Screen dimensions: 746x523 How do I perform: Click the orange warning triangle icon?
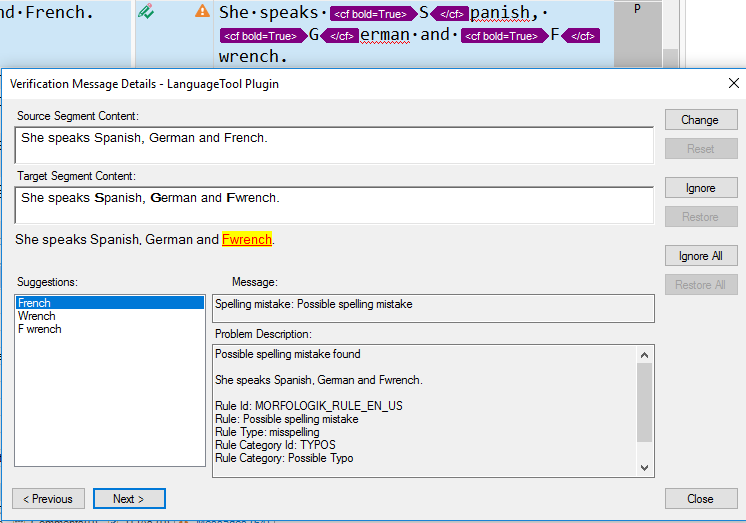coord(202,12)
